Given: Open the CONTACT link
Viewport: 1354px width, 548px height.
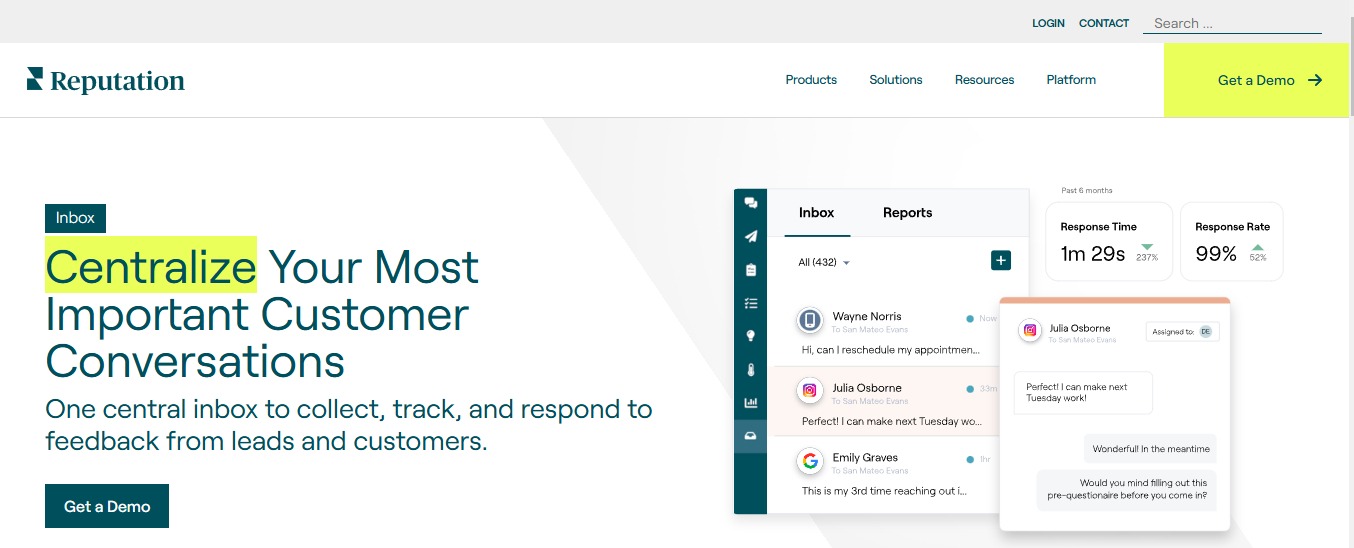Looking at the screenshot, I should [x=1104, y=23].
